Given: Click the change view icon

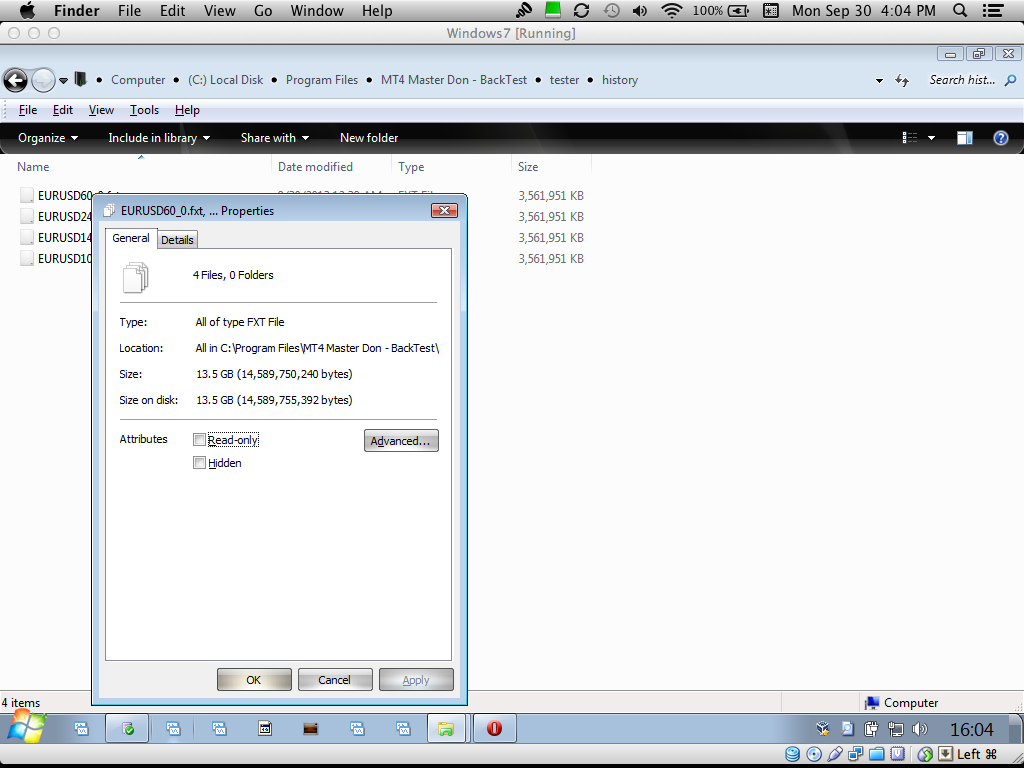Looking at the screenshot, I should click(910, 138).
